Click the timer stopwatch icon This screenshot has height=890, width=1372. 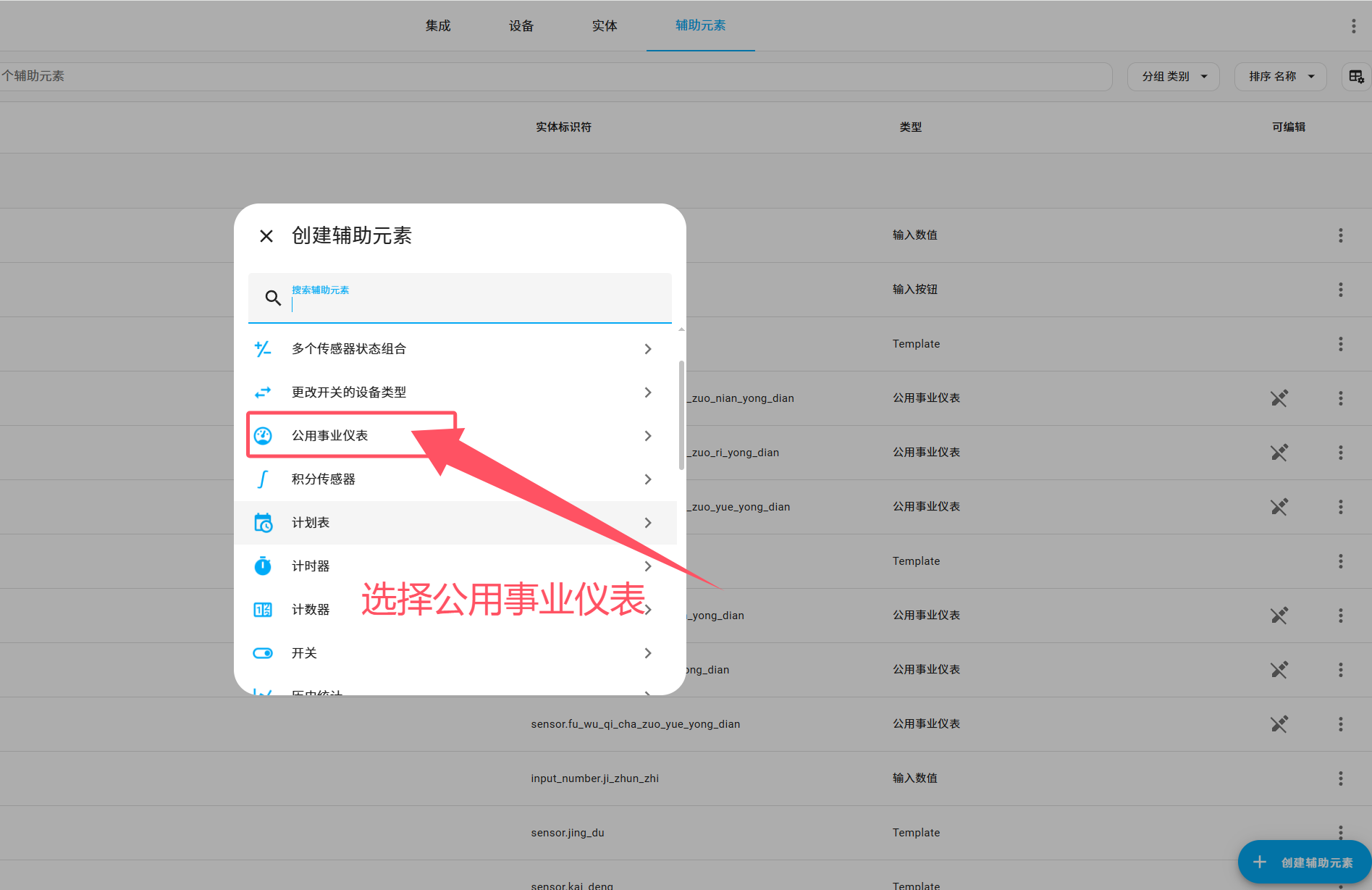pos(263,566)
